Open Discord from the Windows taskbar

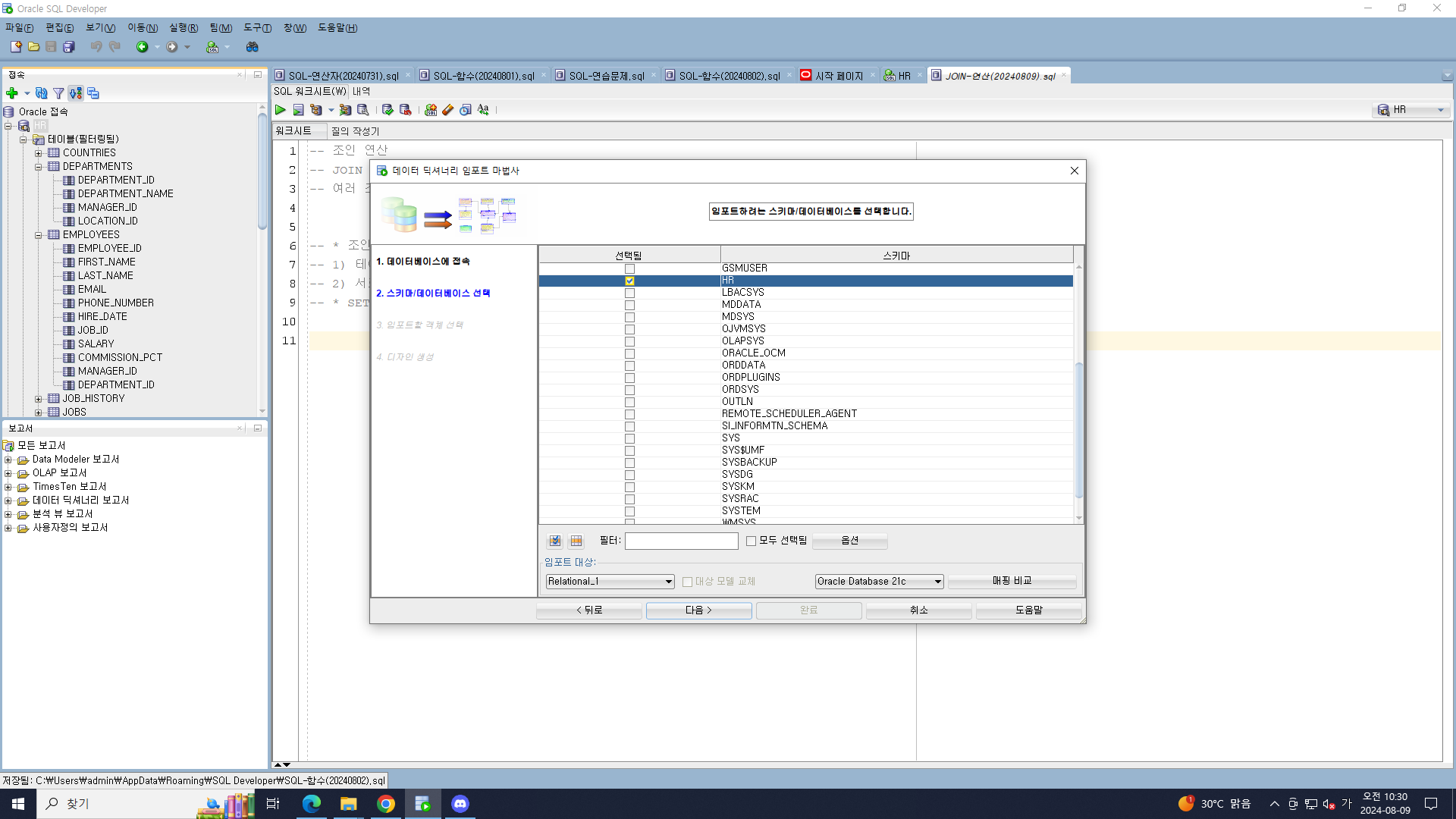(x=460, y=804)
